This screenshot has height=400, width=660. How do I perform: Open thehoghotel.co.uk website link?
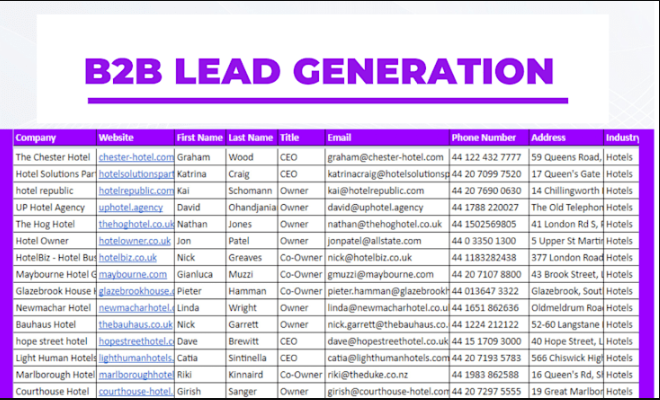pos(136,224)
